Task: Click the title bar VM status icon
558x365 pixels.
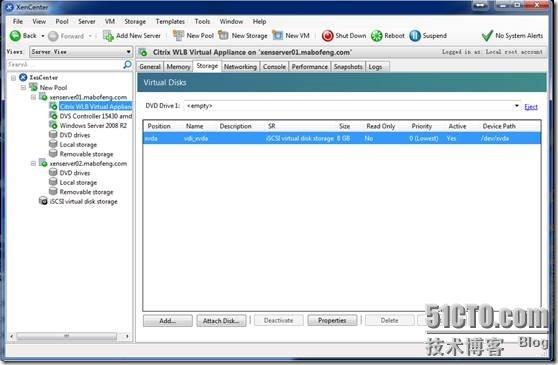Action: pyautogui.click(x=143, y=52)
